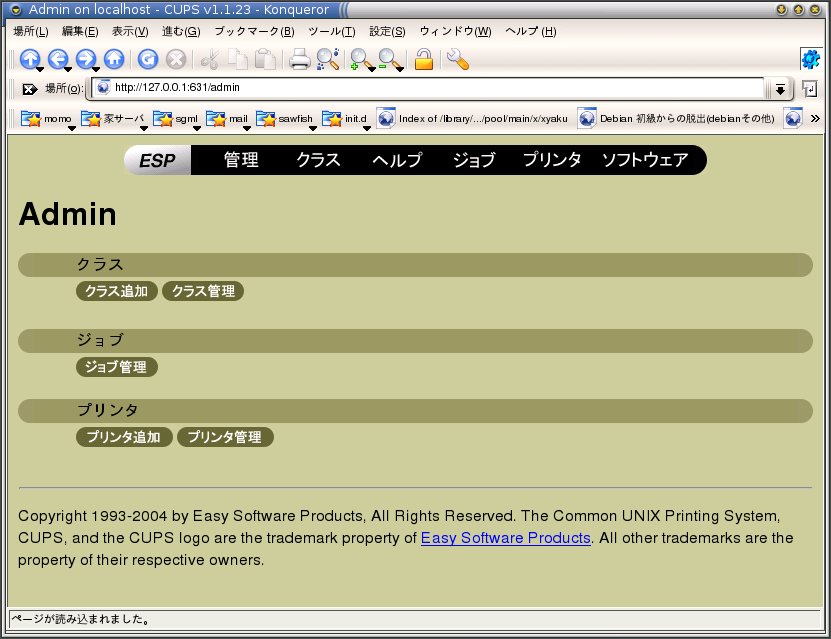Screen dimensions: 831x639
Task: Click the Home icon in toolbar
Action: (113, 59)
